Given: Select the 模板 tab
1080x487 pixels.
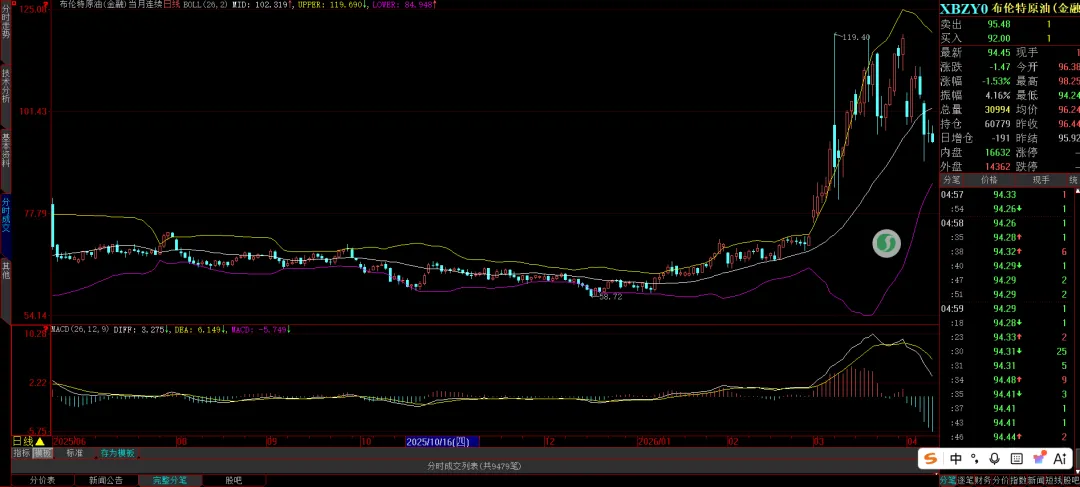Looking at the screenshot, I should [x=43, y=453].
